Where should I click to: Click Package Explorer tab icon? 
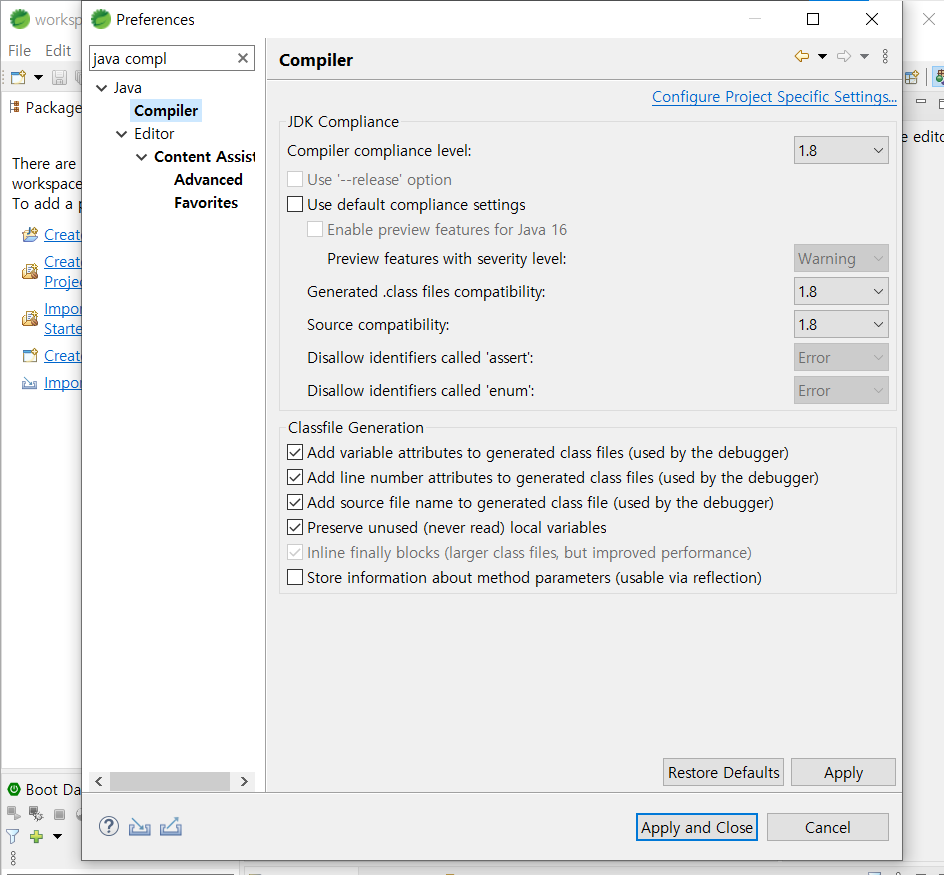coord(15,107)
